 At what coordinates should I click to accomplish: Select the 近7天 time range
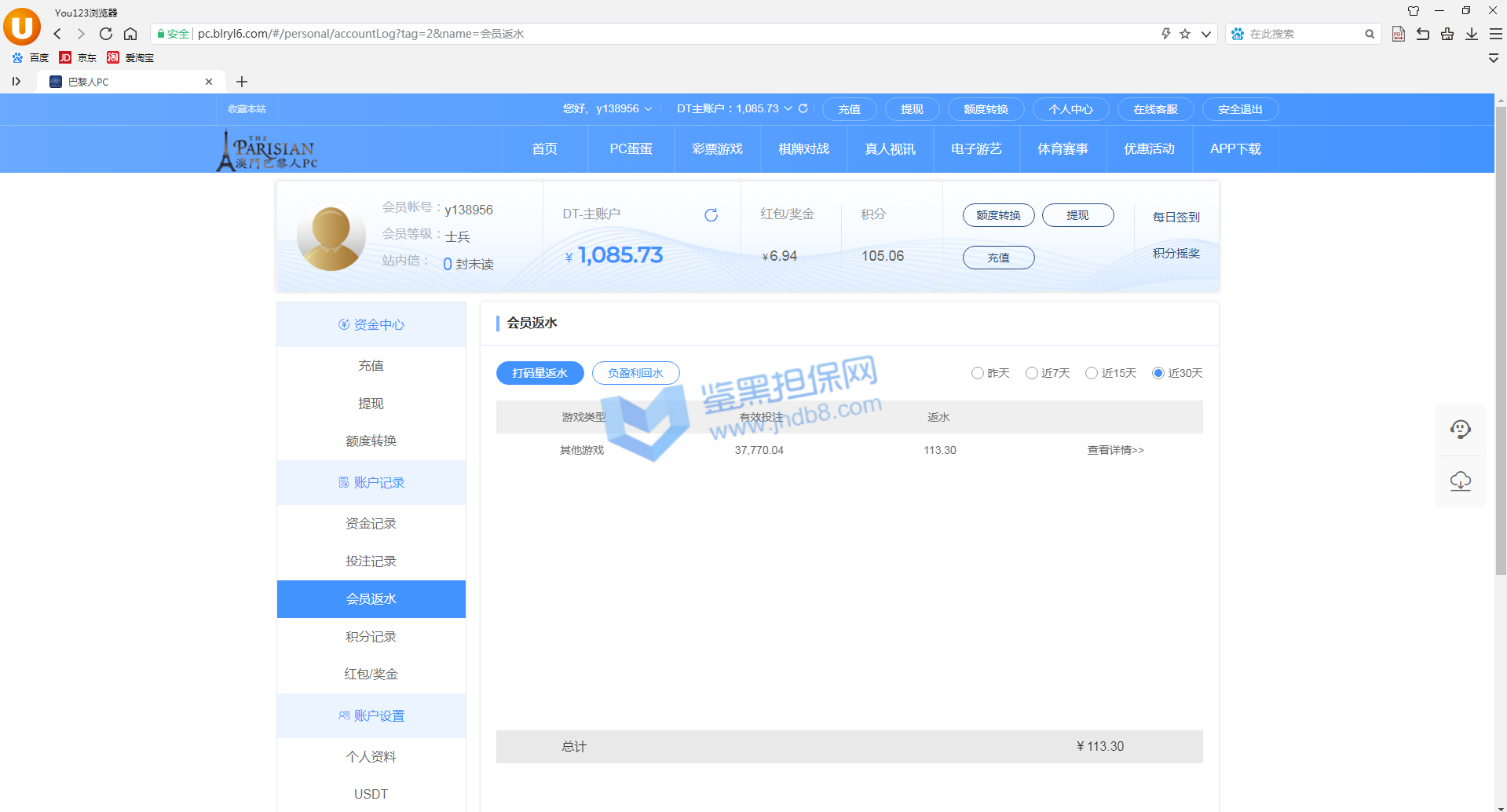coord(1032,373)
